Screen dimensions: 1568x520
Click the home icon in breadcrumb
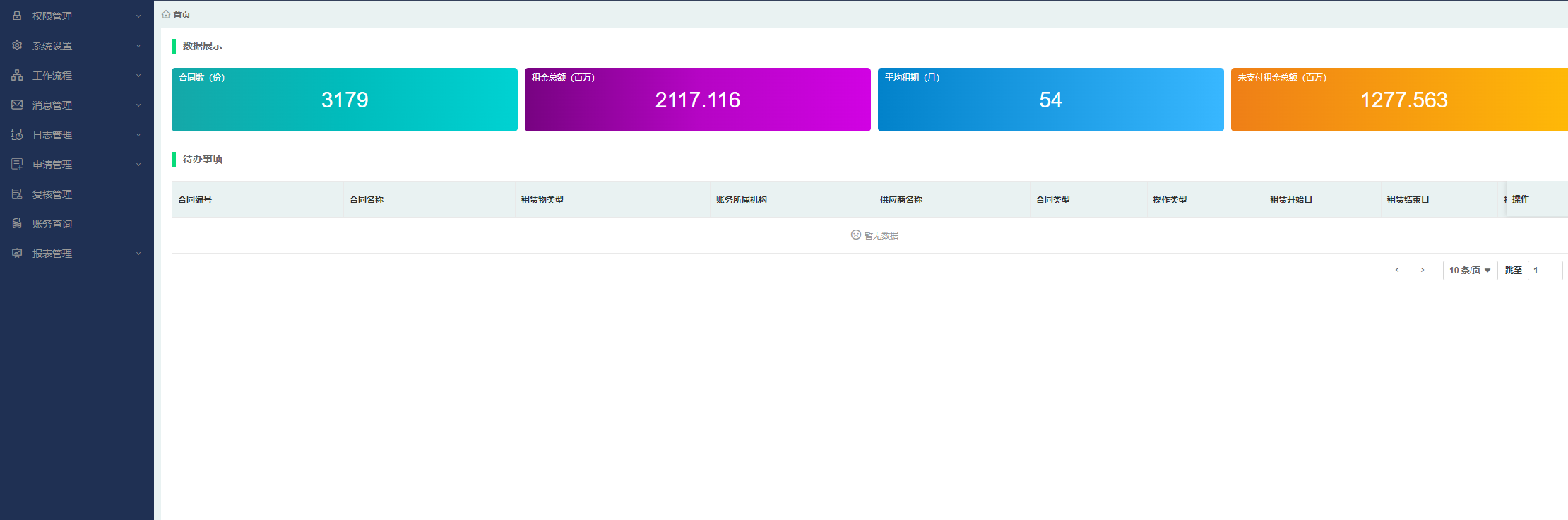coord(166,14)
